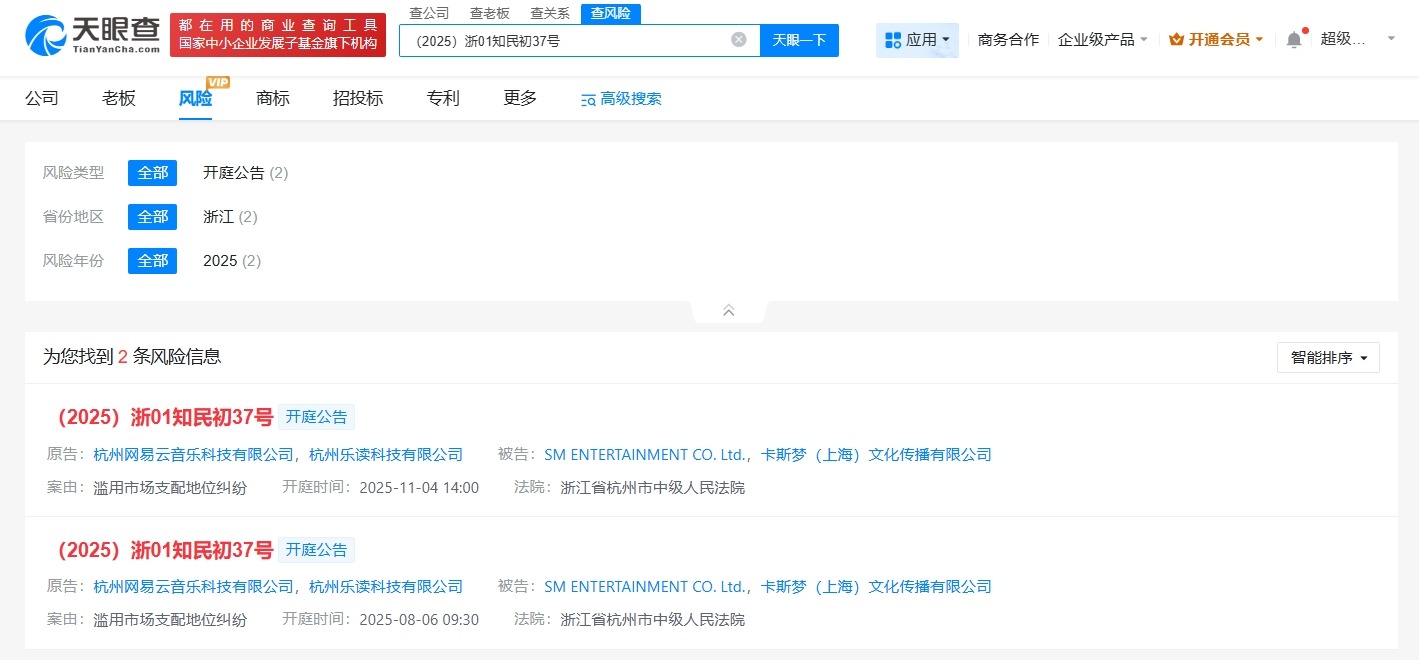Open 高级搜索 advanced search

[x=620, y=98]
